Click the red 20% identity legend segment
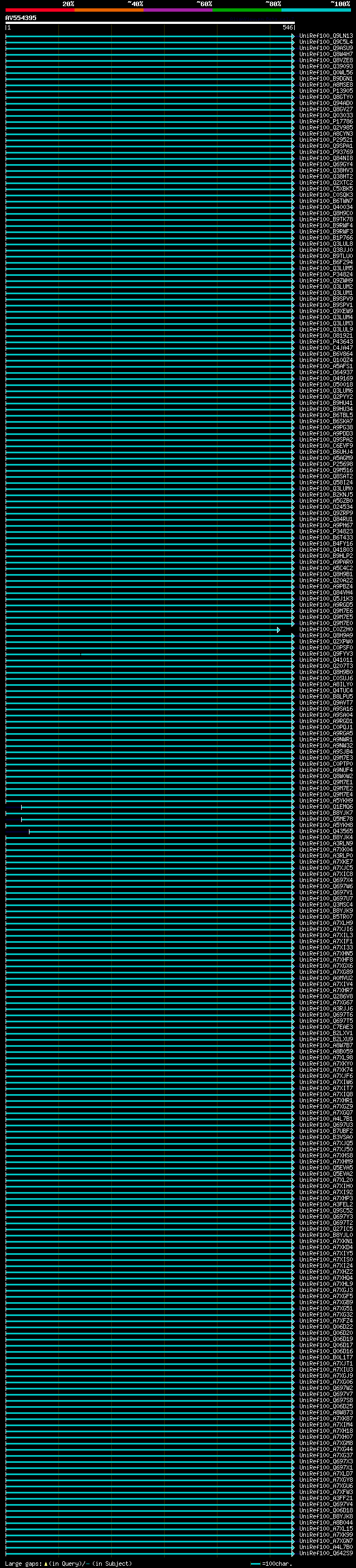Screen dimensions: 356x1568 pos(40,10)
